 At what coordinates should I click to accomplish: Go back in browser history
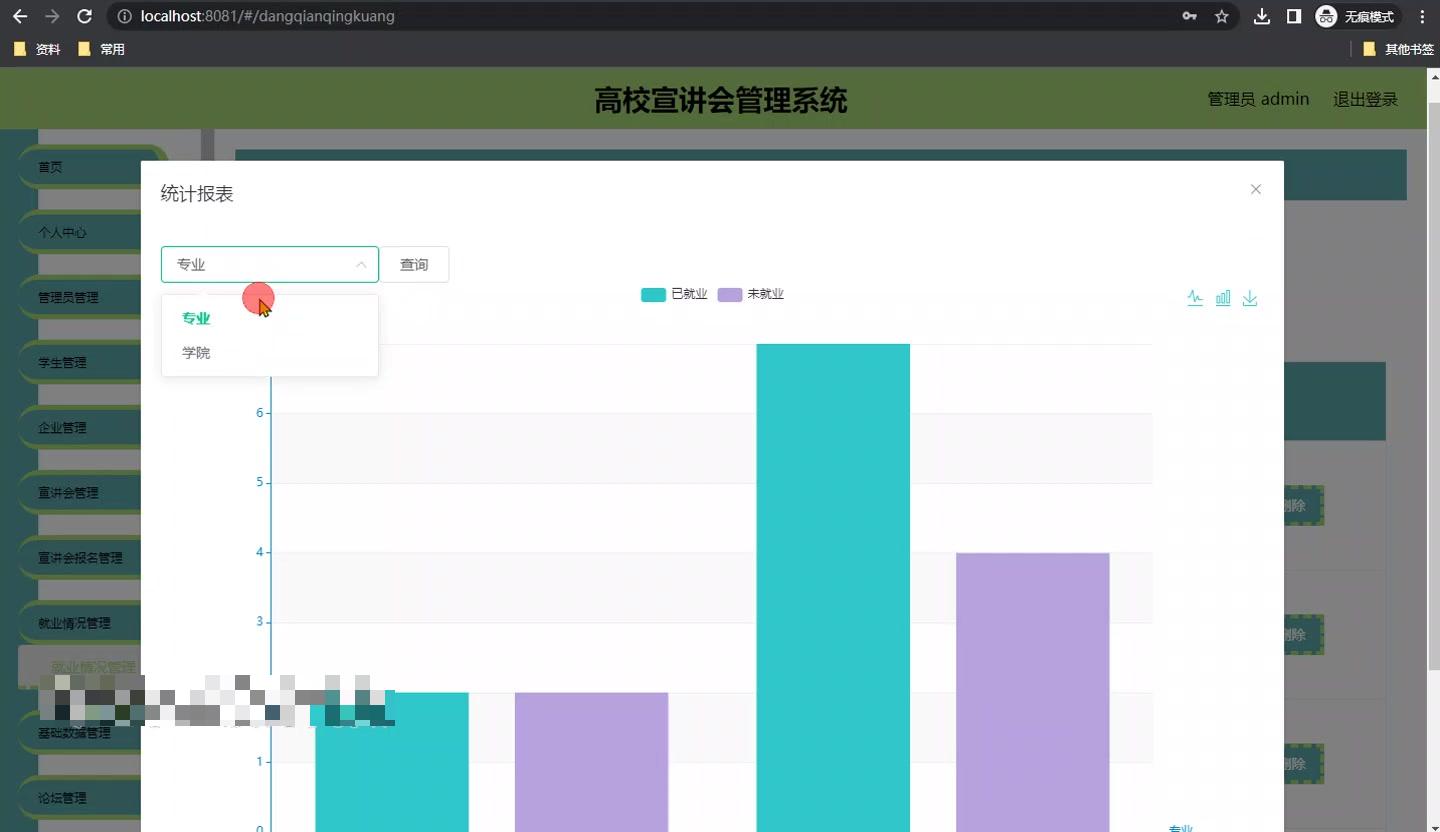pos(20,16)
